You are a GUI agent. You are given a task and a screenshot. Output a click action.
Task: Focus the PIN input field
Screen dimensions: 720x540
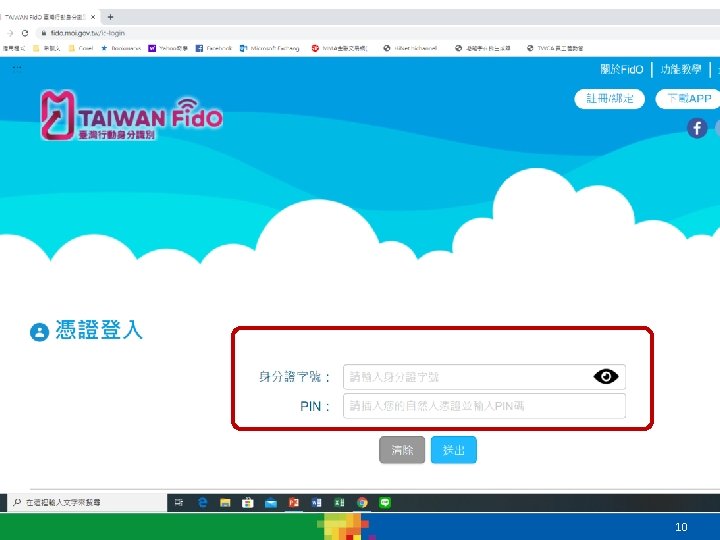484,406
